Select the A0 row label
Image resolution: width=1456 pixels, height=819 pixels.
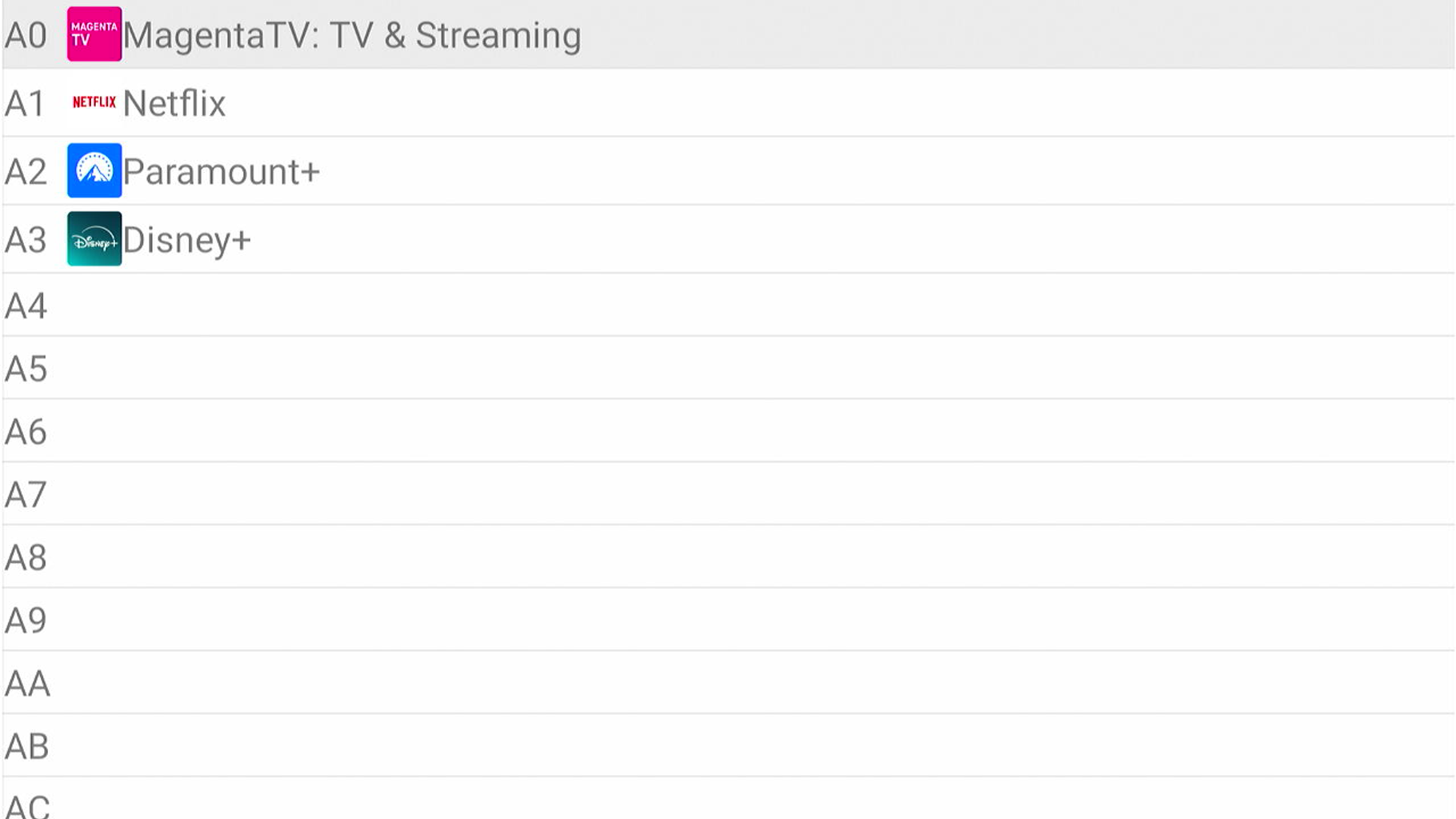(x=26, y=35)
